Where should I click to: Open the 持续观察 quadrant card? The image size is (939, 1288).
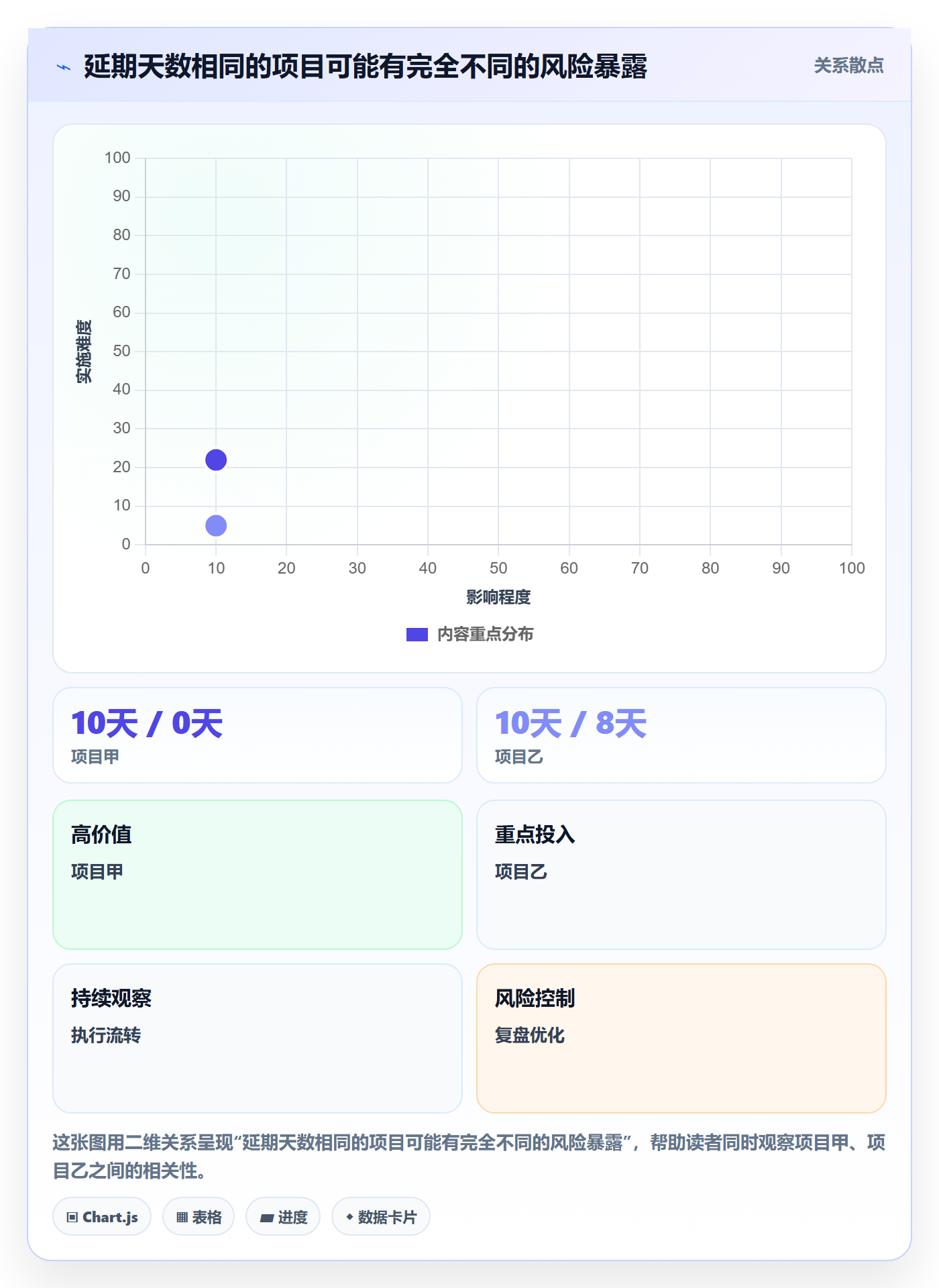pos(258,1038)
